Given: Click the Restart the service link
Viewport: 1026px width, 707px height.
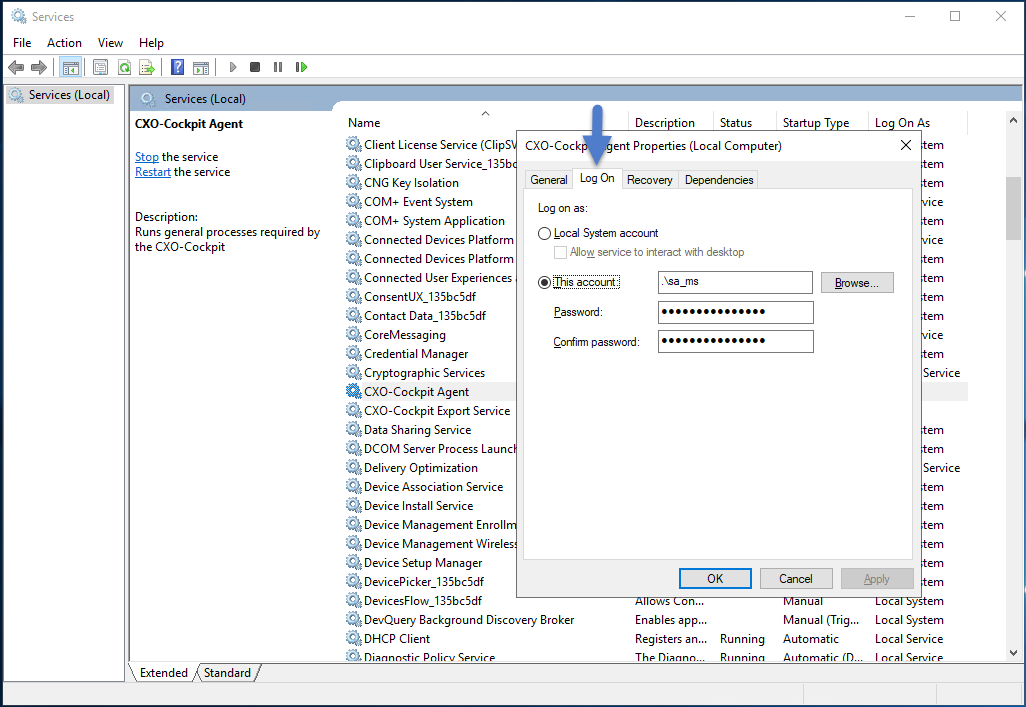Looking at the screenshot, I should click(152, 172).
